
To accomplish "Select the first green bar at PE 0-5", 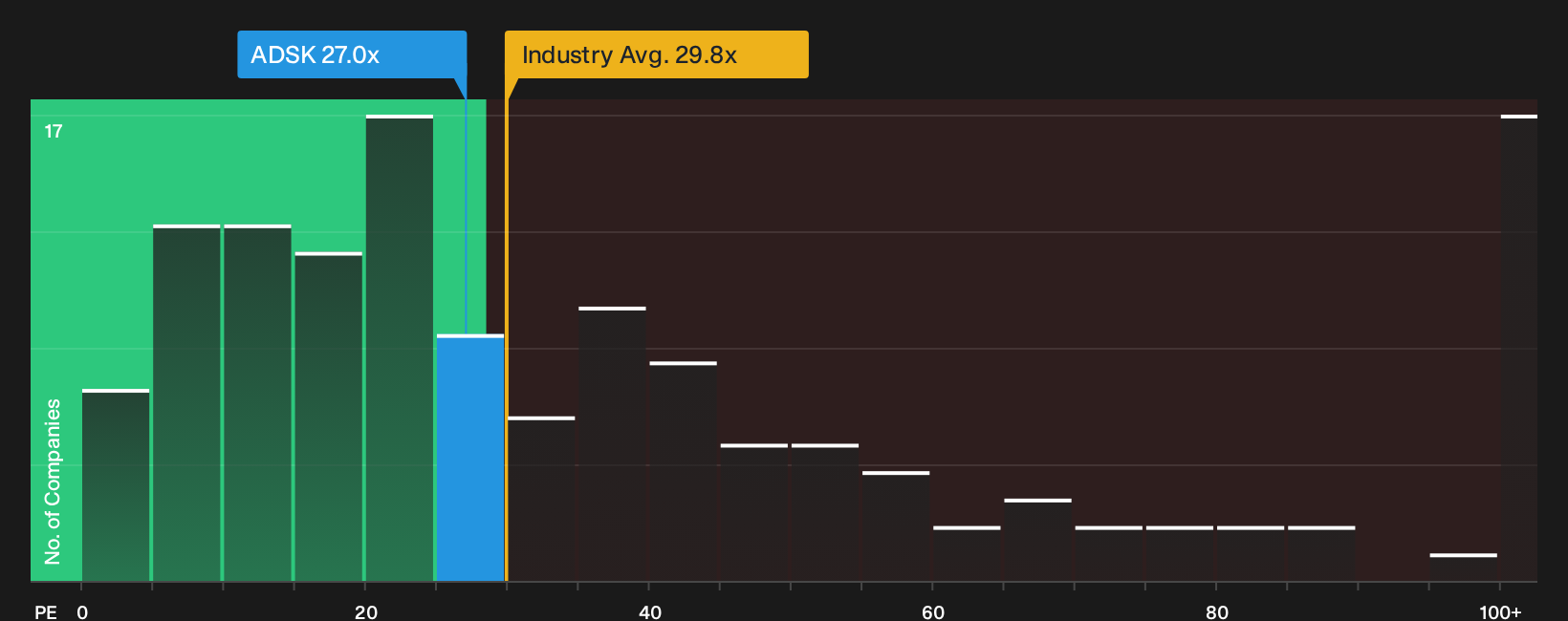I will click(116, 485).
